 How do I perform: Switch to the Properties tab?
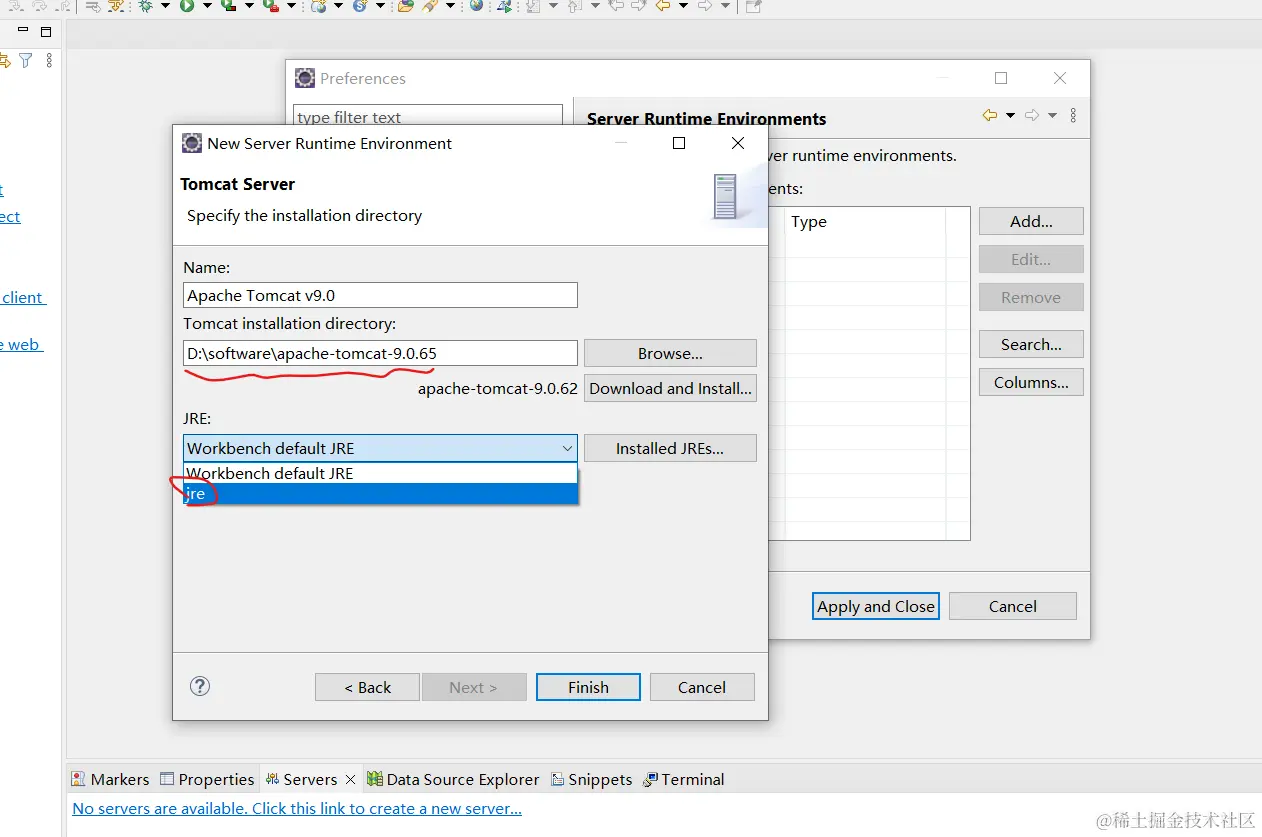pyautogui.click(x=207, y=779)
